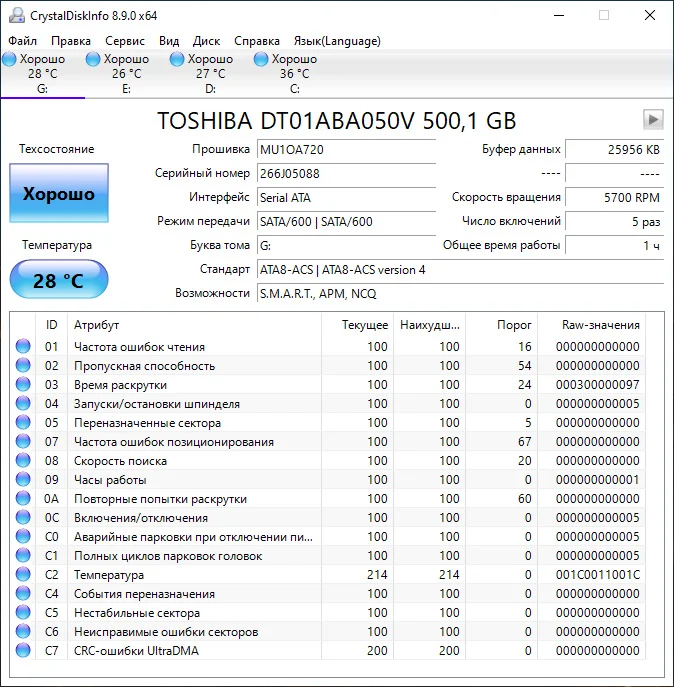Open the Вид menu

pyautogui.click(x=169, y=41)
